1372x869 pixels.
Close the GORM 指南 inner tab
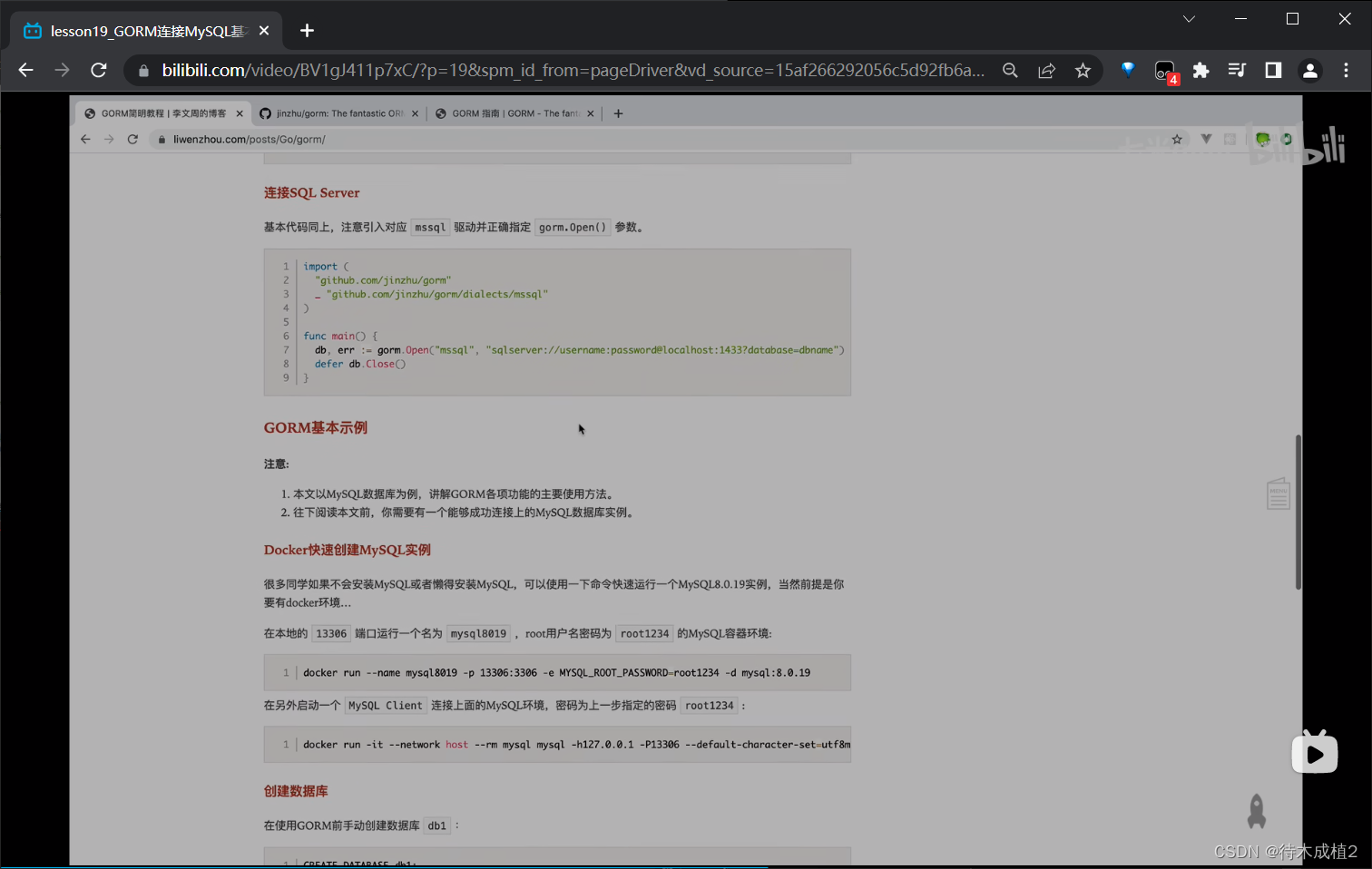click(x=590, y=113)
